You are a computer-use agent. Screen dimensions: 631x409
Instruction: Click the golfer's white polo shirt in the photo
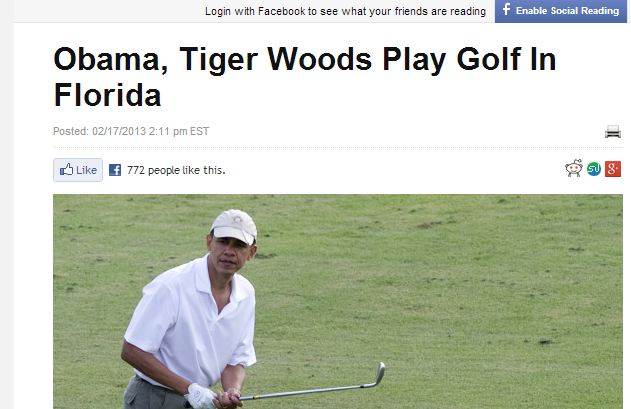(x=192, y=321)
